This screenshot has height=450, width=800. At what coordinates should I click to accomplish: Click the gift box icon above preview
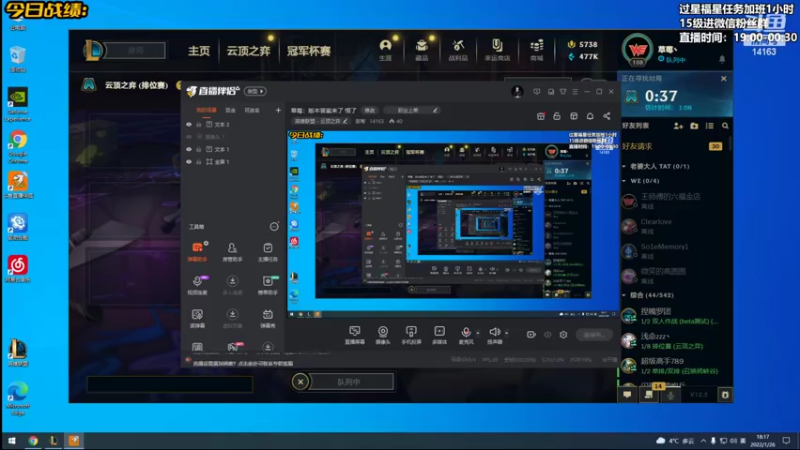pos(541,116)
